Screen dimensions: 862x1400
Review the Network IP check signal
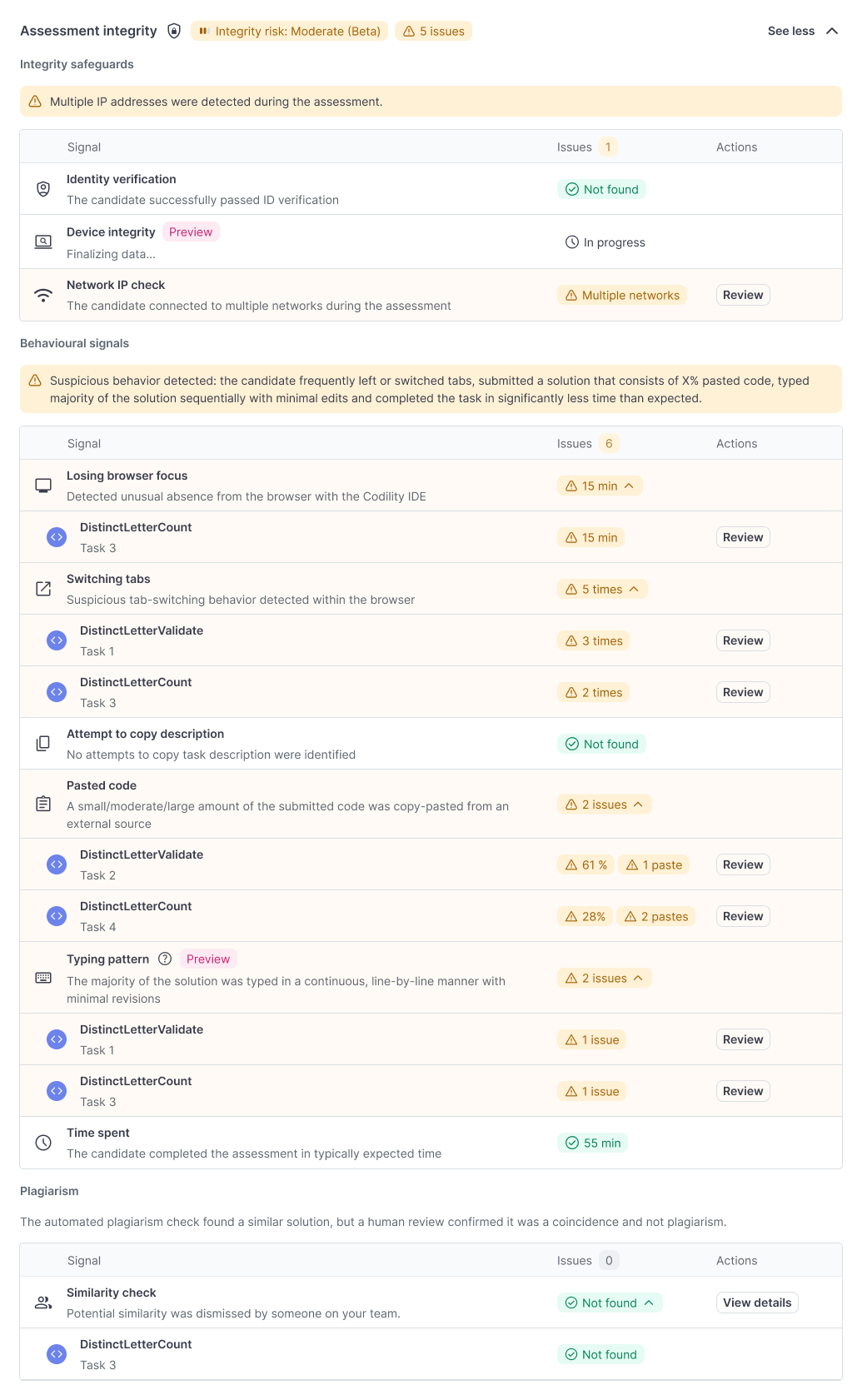tap(743, 295)
